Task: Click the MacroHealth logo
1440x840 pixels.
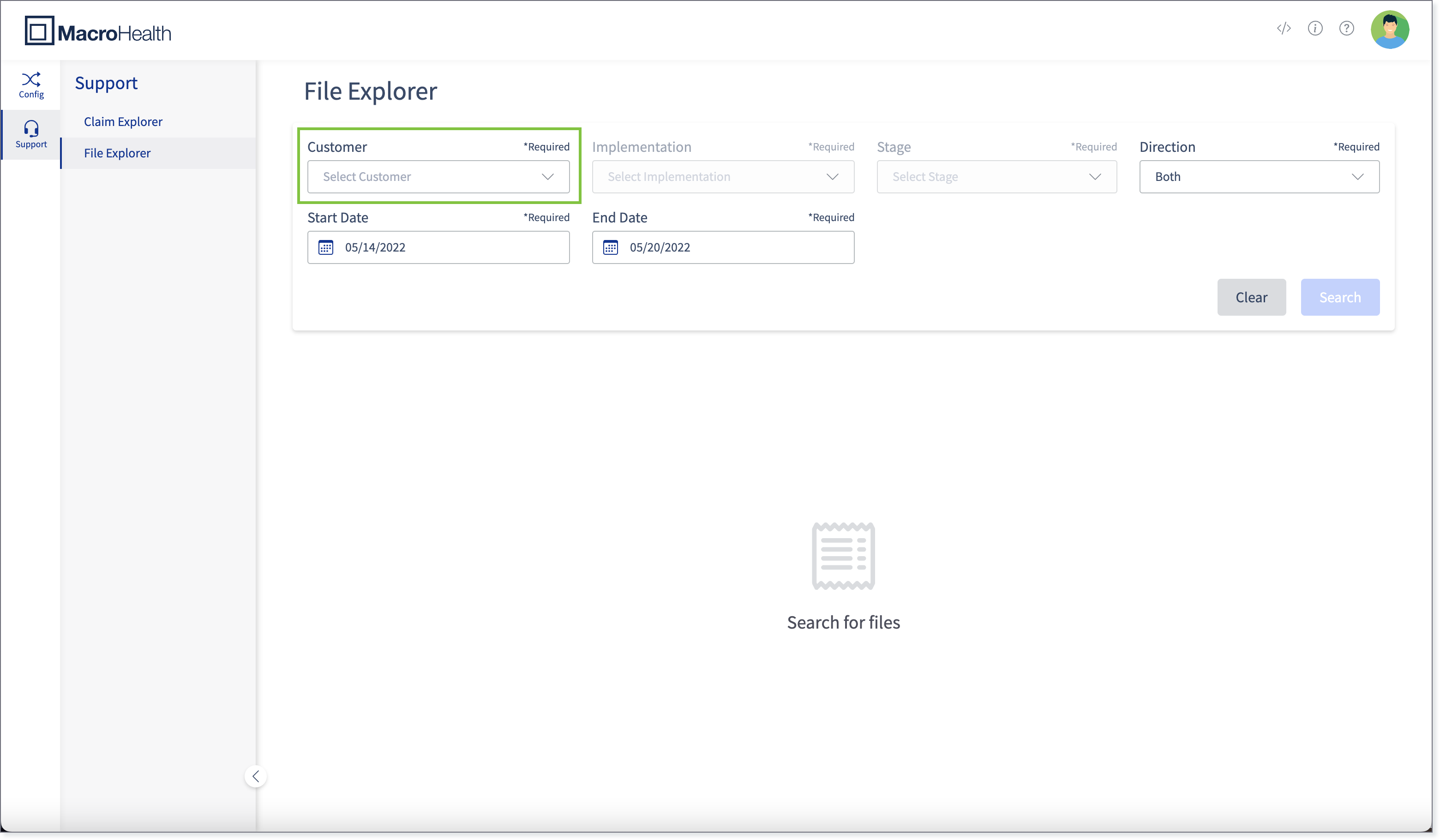Action: [x=98, y=31]
